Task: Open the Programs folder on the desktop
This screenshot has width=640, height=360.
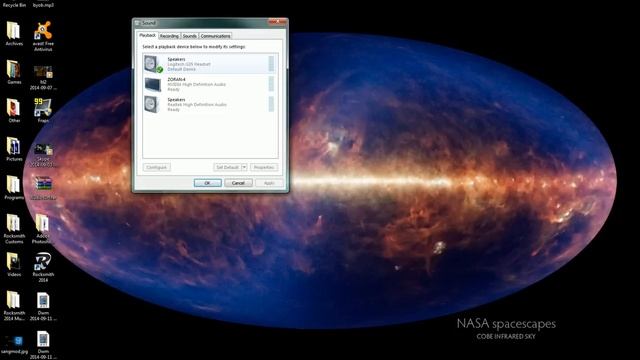Action: click(14, 185)
